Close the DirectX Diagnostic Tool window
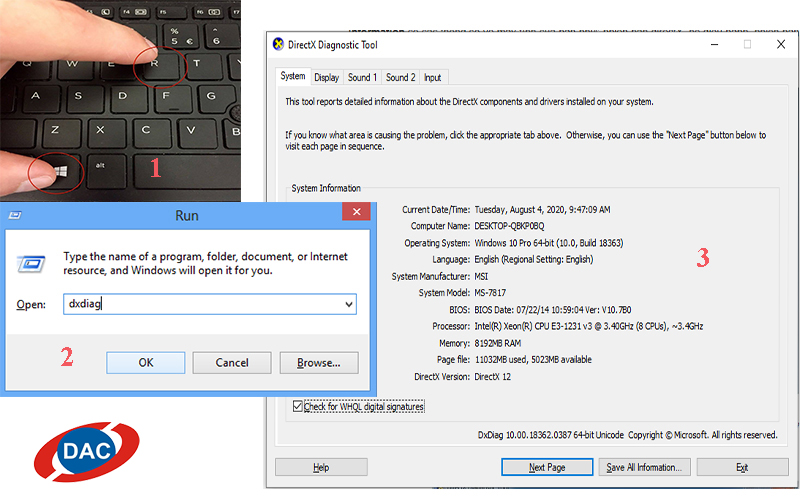The image size is (800, 500). (x=781, y=44)
